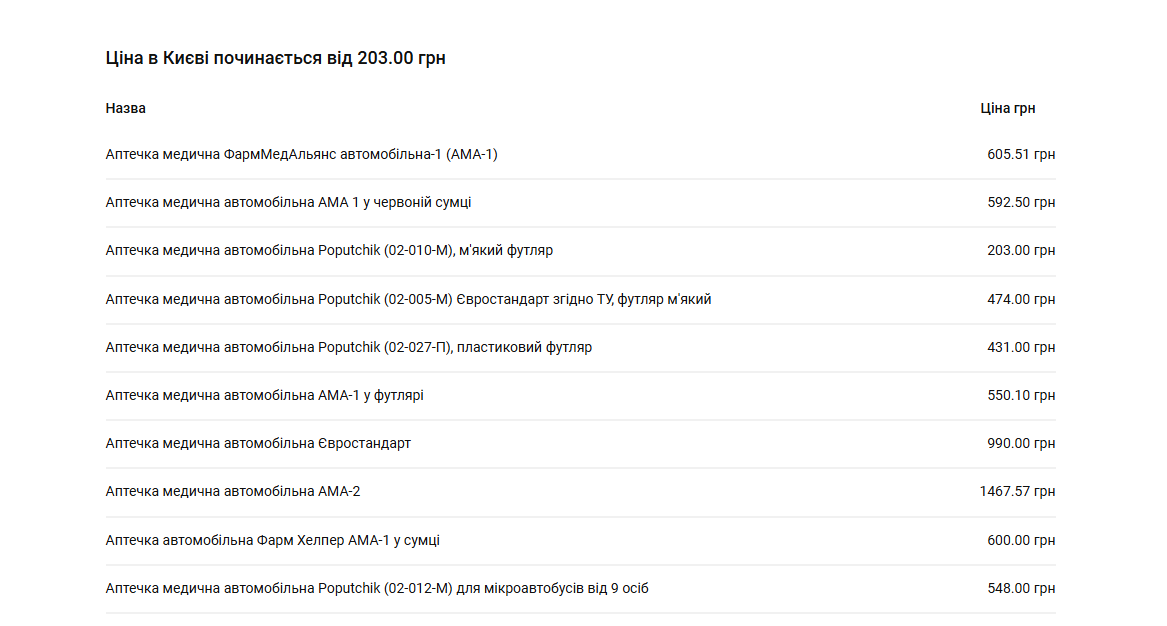The height and width of the screenshot is (626, 1167).
Task: Click the 548.00 грн price
Action: (1021, 588)
